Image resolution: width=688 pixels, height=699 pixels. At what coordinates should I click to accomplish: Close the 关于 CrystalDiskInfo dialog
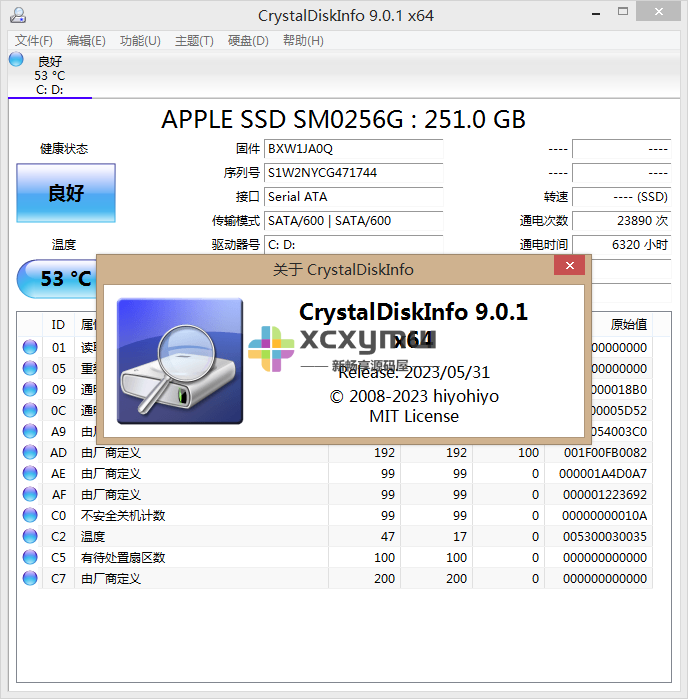coord(569,266)
